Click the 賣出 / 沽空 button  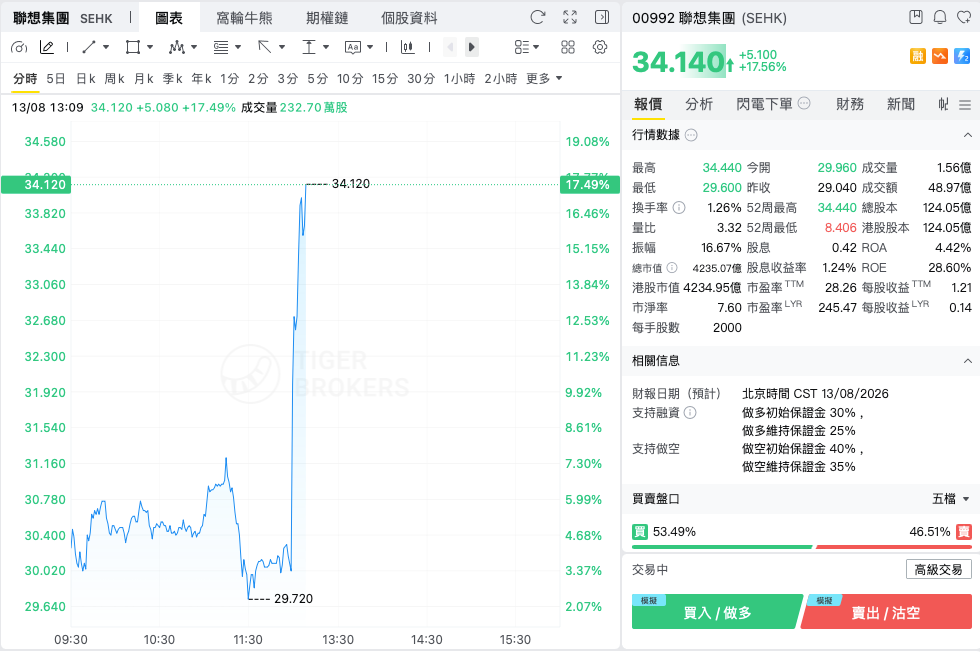886,612
